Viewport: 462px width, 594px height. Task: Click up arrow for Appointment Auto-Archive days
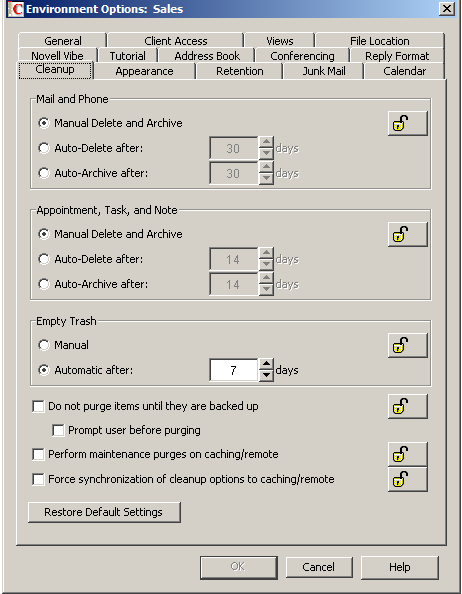click(266, 278)
